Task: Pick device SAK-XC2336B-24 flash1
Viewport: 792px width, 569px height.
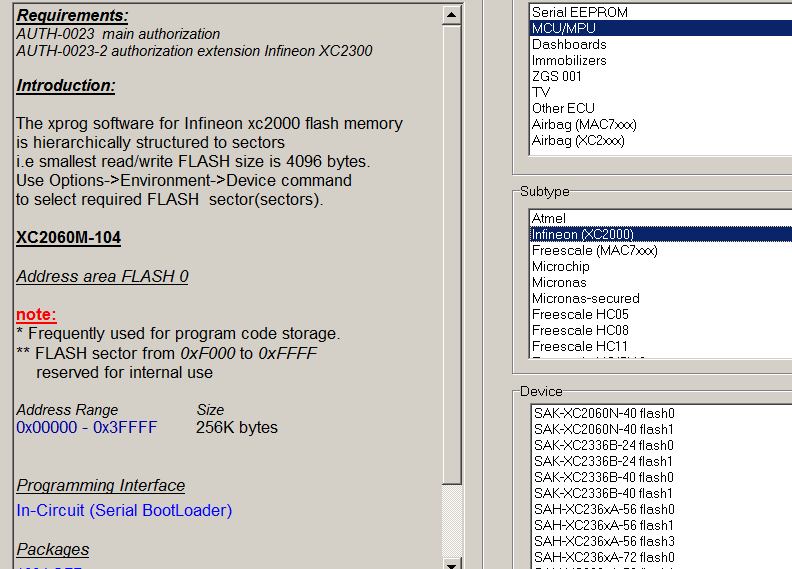Action: point(662,461)
